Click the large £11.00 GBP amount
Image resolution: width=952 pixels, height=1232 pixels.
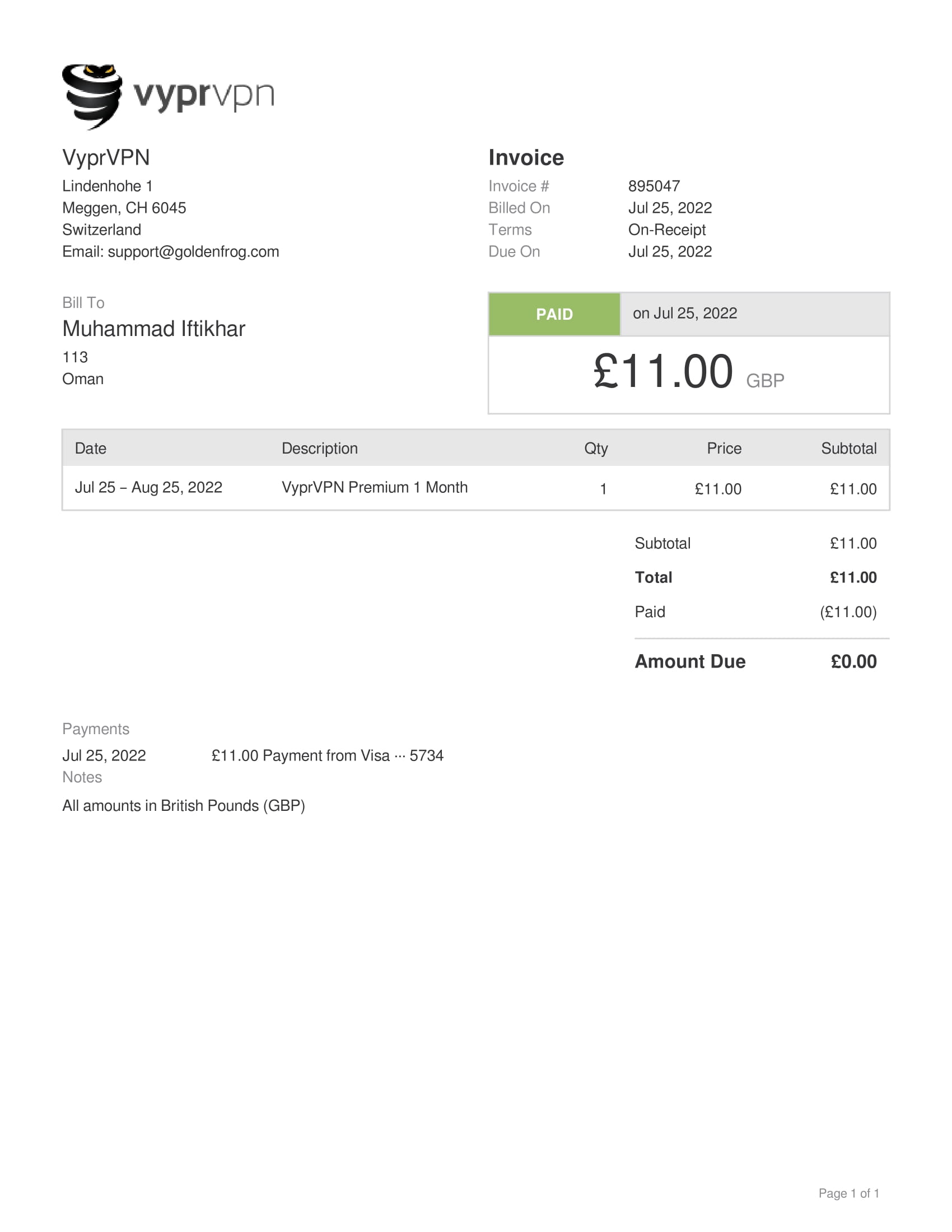(688, 373)
